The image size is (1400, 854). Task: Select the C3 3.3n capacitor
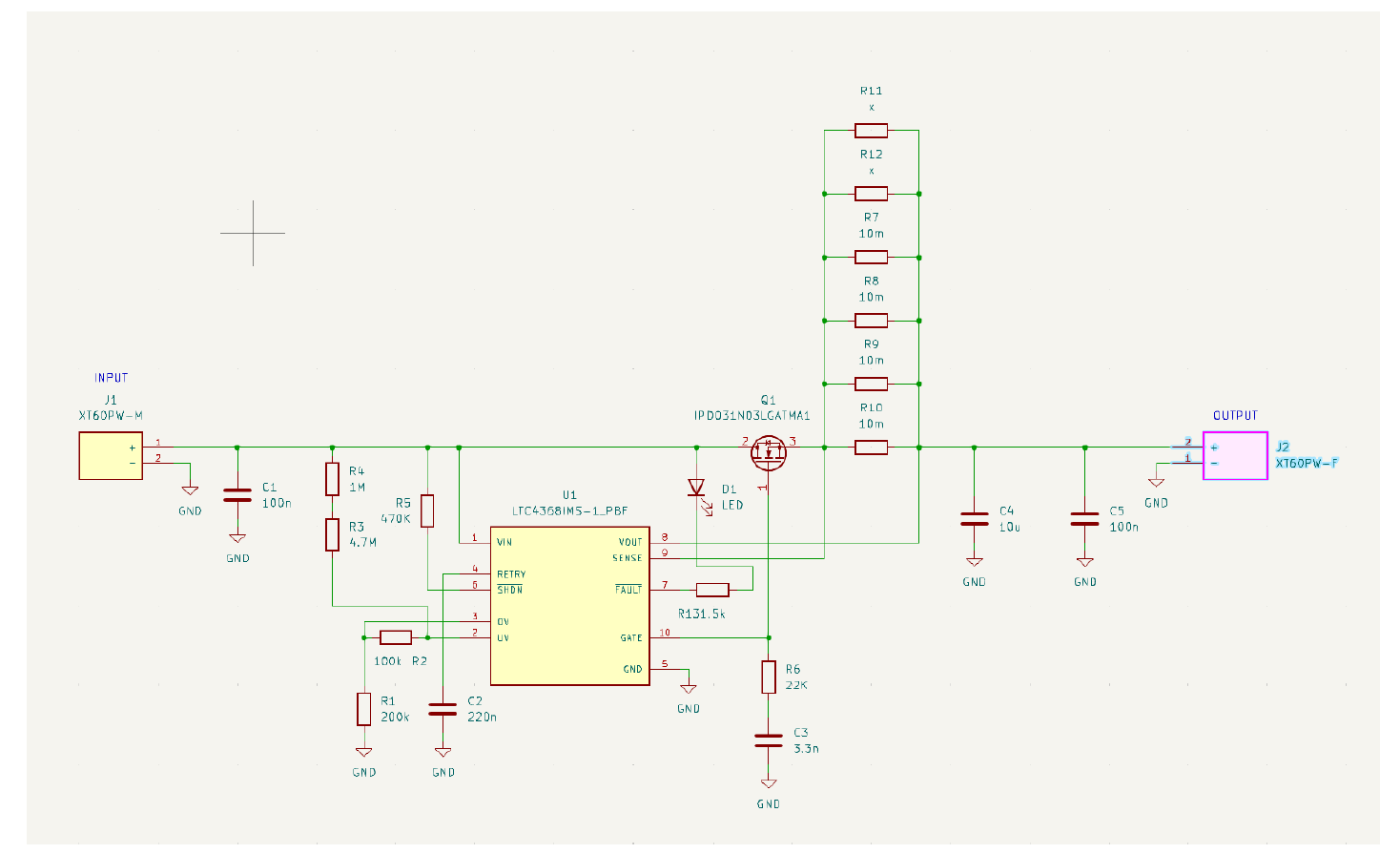coord(769,740)
